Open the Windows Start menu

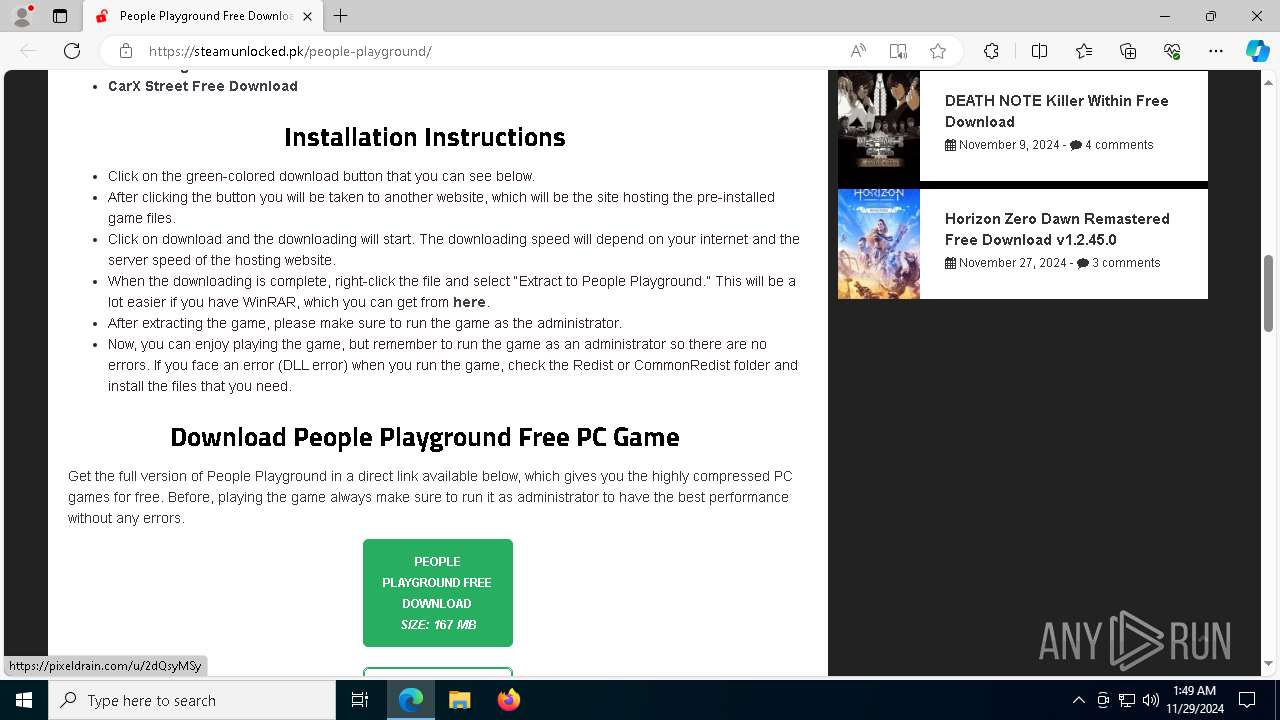24,700
